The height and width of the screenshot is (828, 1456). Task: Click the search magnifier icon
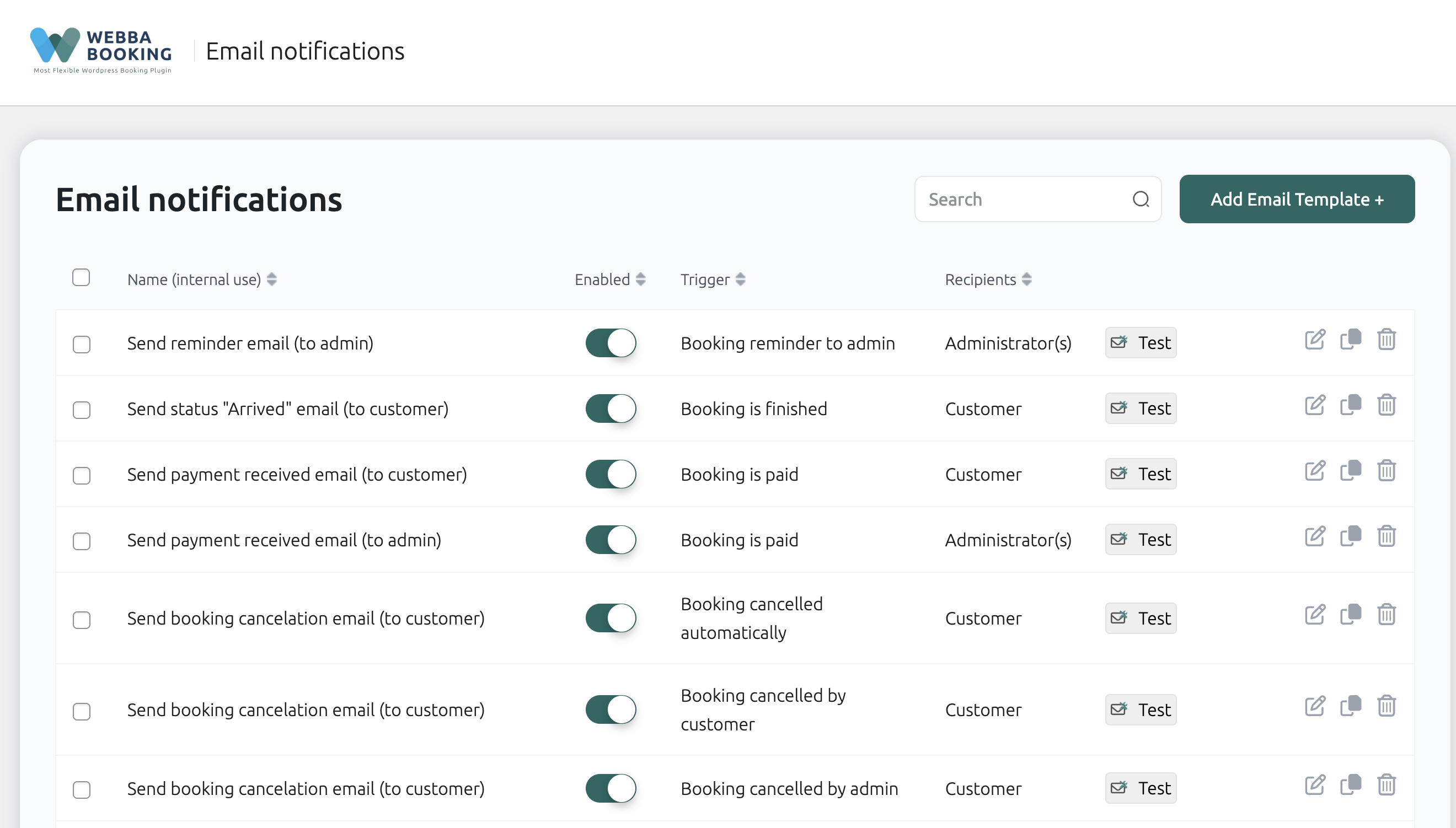pos(1141,200)
